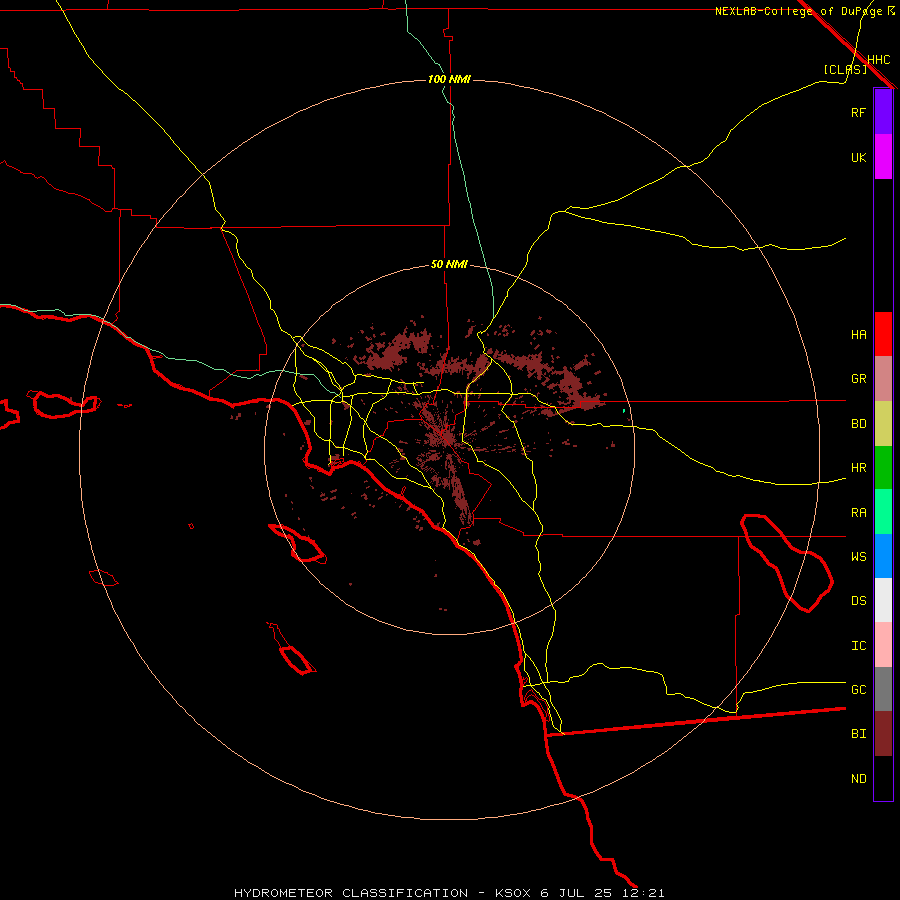Click the GC legend label
The width and height of the screenshot is (900, 900).
[x=858, y=690]
